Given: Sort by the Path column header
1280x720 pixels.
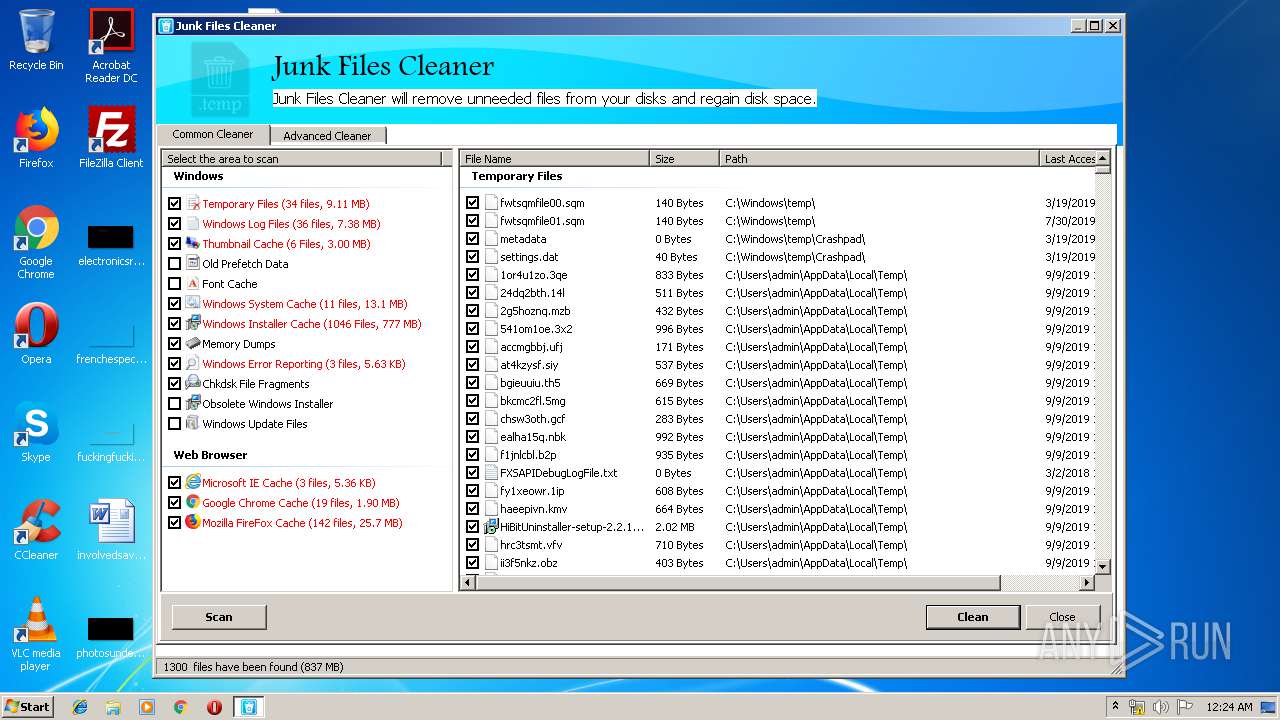Looking at the screenshot, I should tap(879, 159).
